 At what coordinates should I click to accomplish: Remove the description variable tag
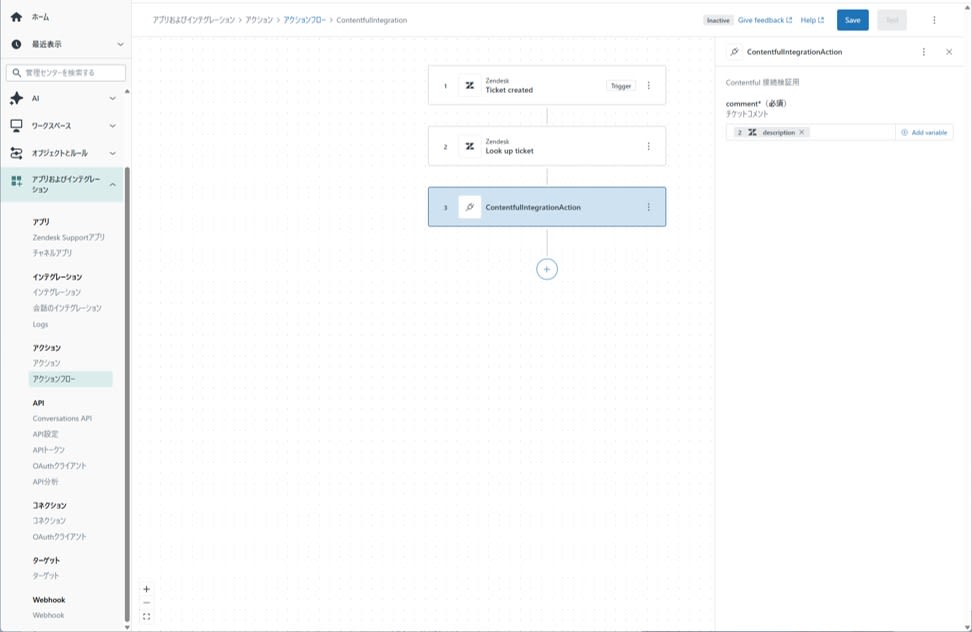(x=802, y=132)
